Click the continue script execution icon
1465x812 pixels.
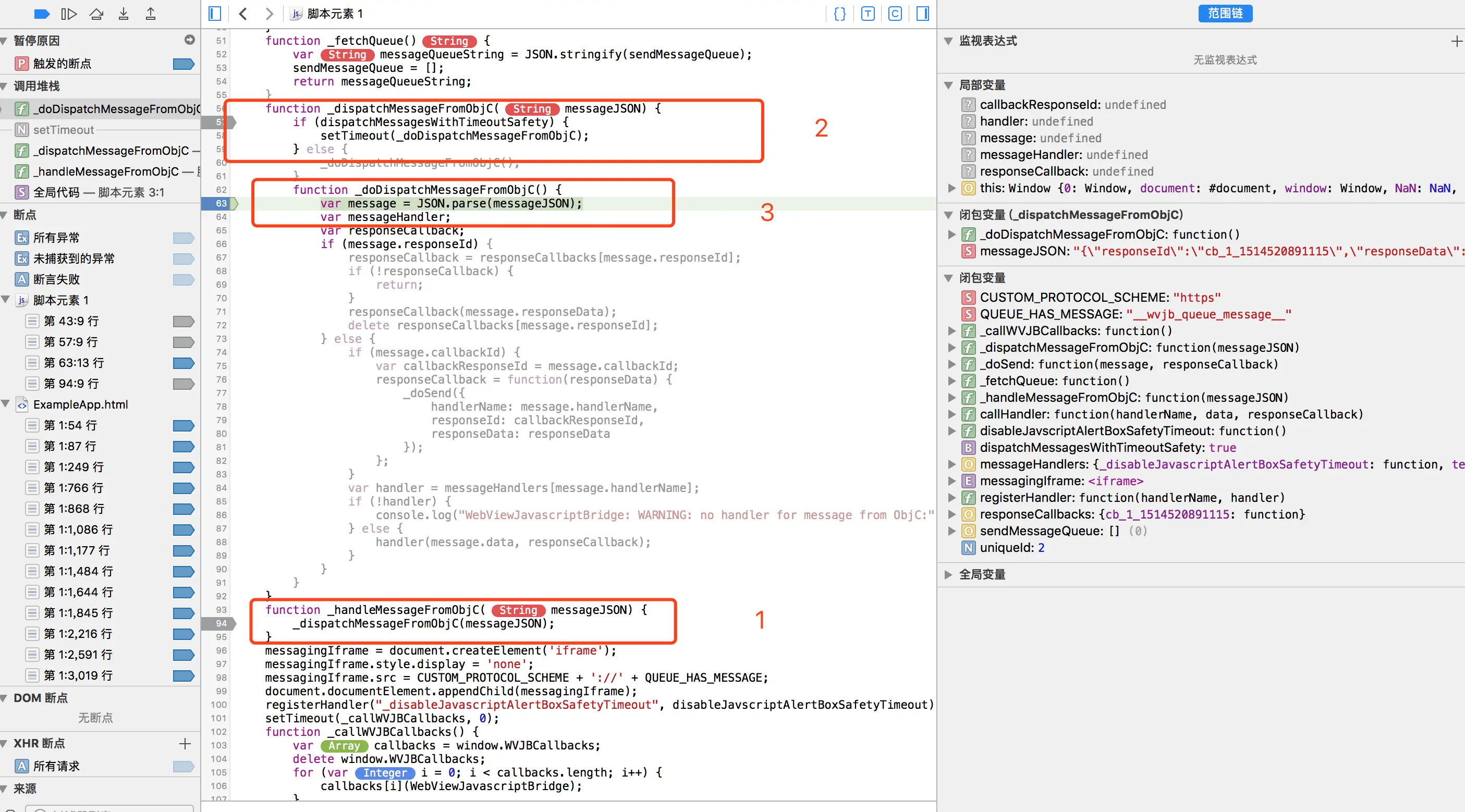(x=69, y=14)
